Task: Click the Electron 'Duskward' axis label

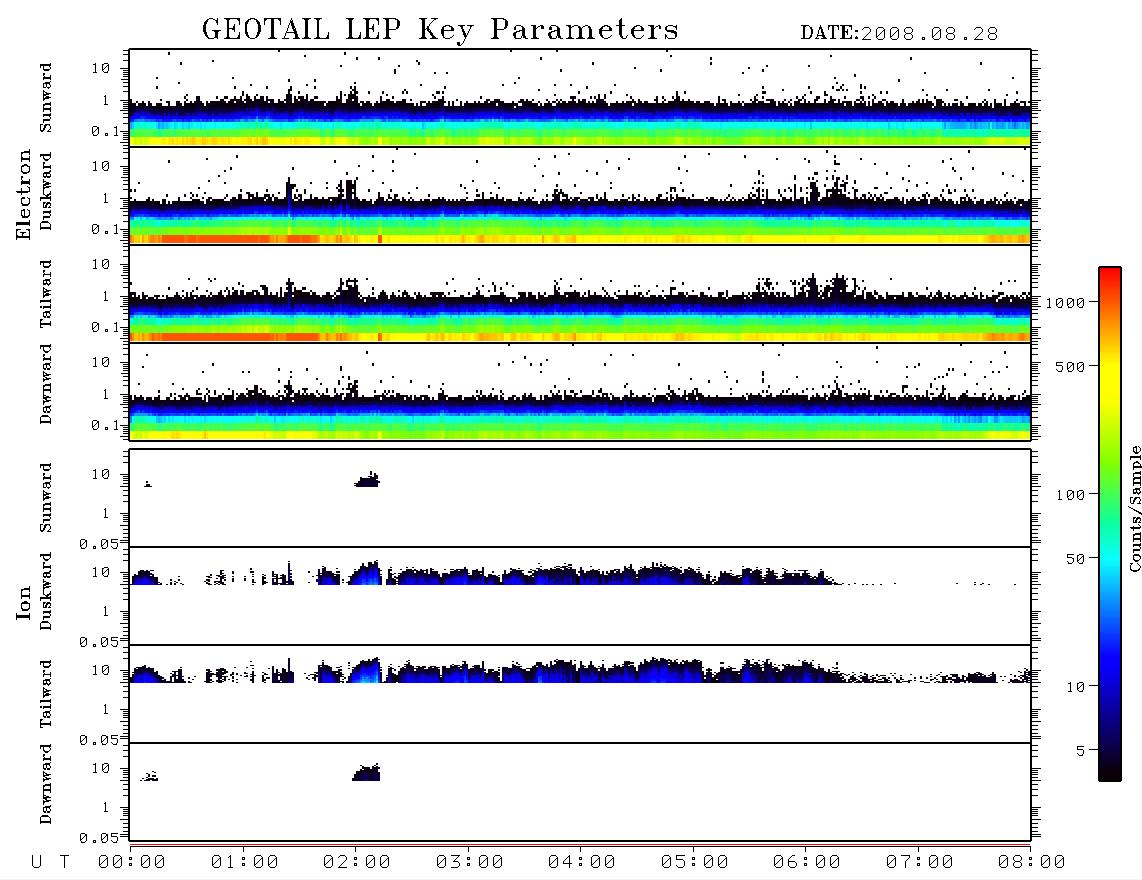Action: click(x=46, y=191)
